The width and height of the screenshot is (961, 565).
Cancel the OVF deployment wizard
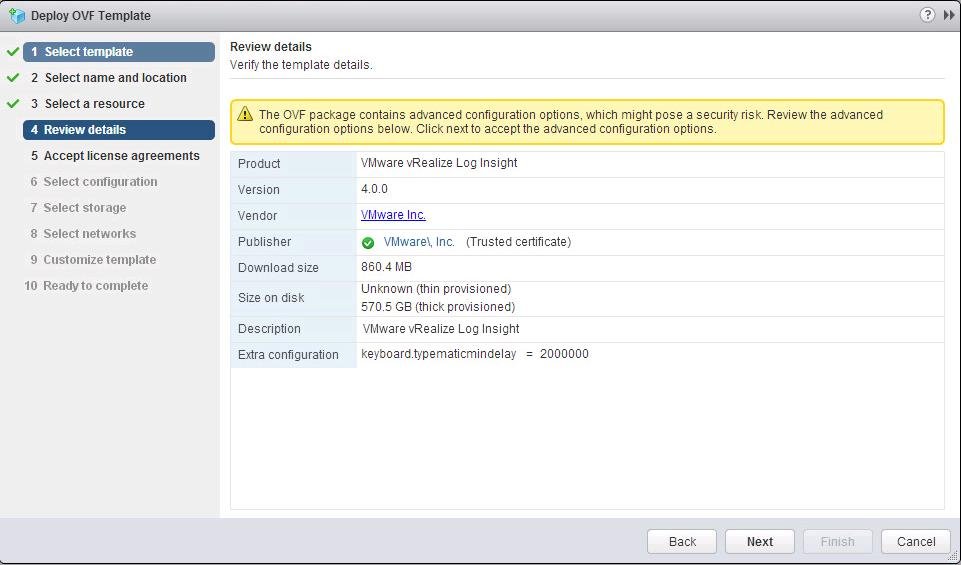coord(915,541)
